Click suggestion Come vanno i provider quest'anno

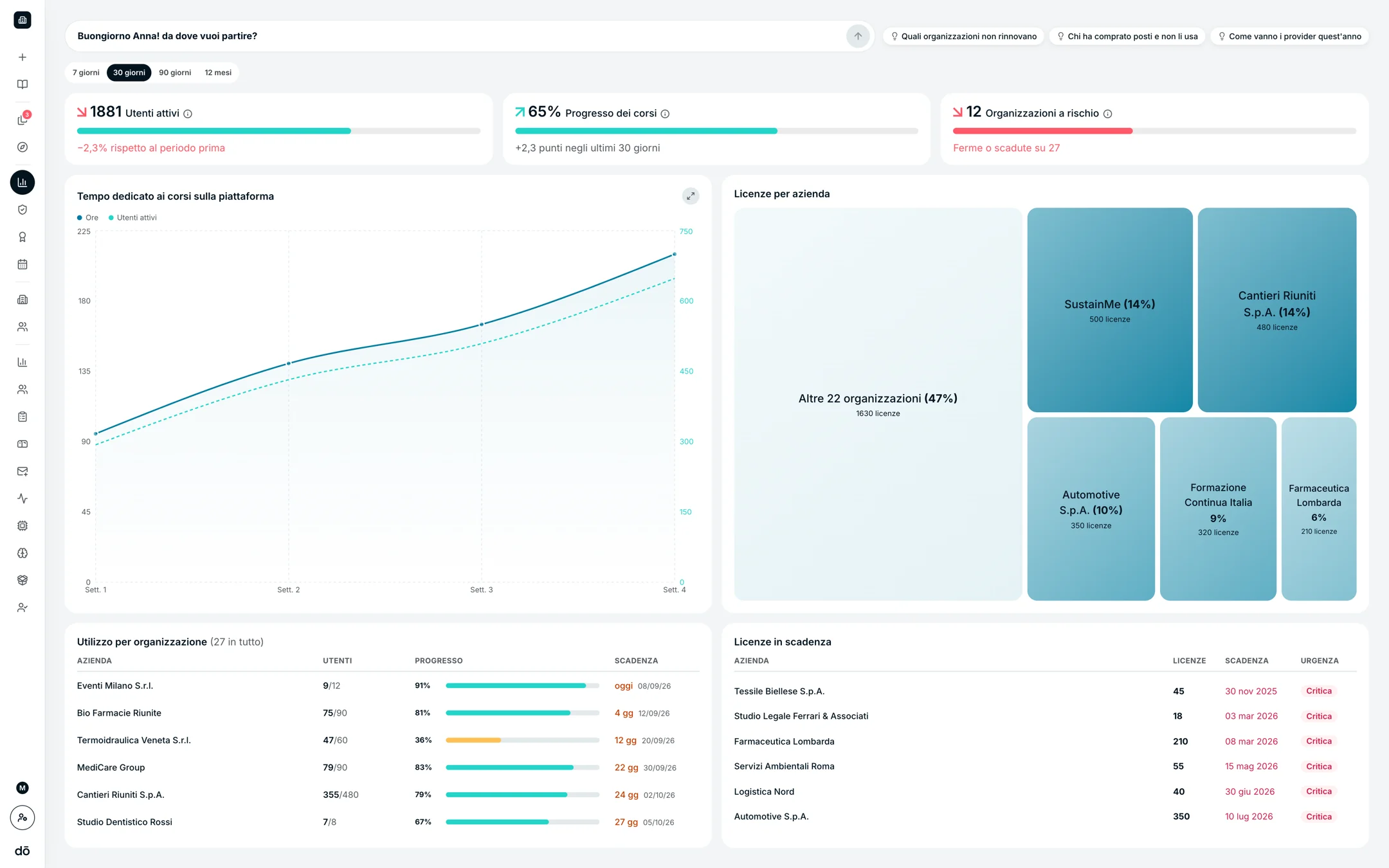pos(1289,36)
